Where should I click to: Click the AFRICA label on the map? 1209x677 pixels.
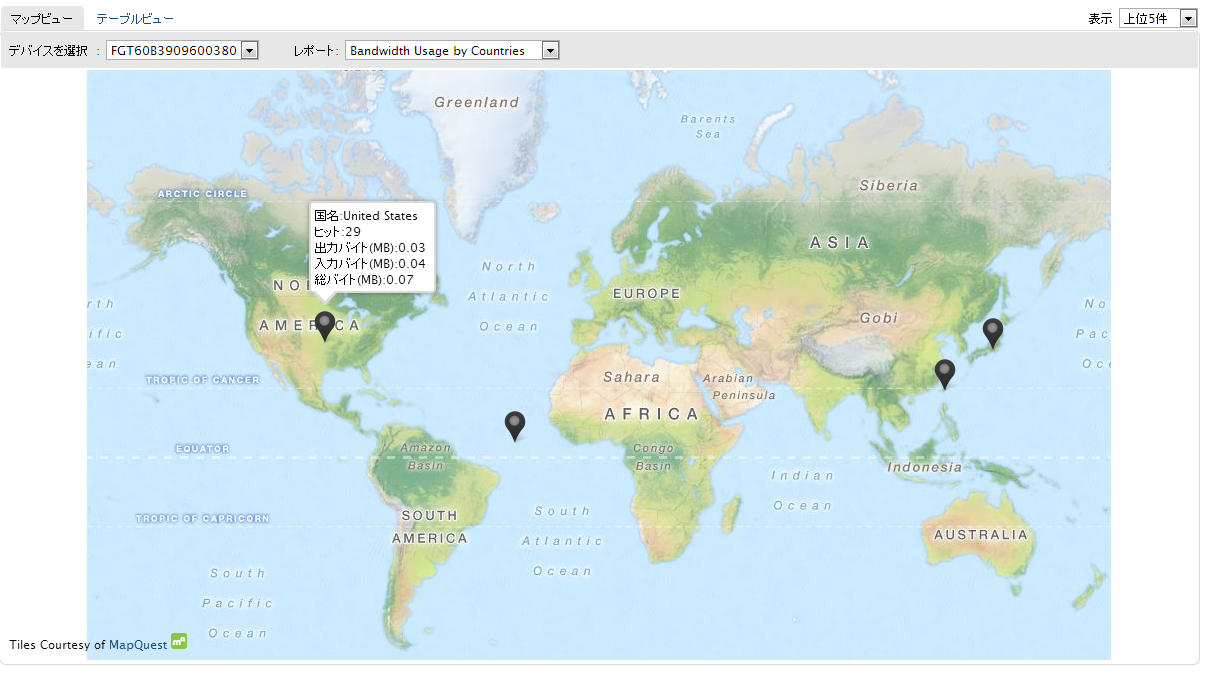tap(652, 414)
